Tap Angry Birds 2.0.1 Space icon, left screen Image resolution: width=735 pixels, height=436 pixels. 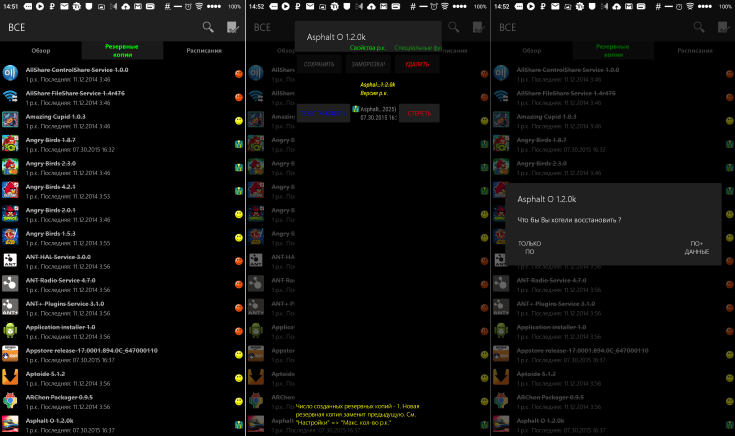[x=10, y=214]
